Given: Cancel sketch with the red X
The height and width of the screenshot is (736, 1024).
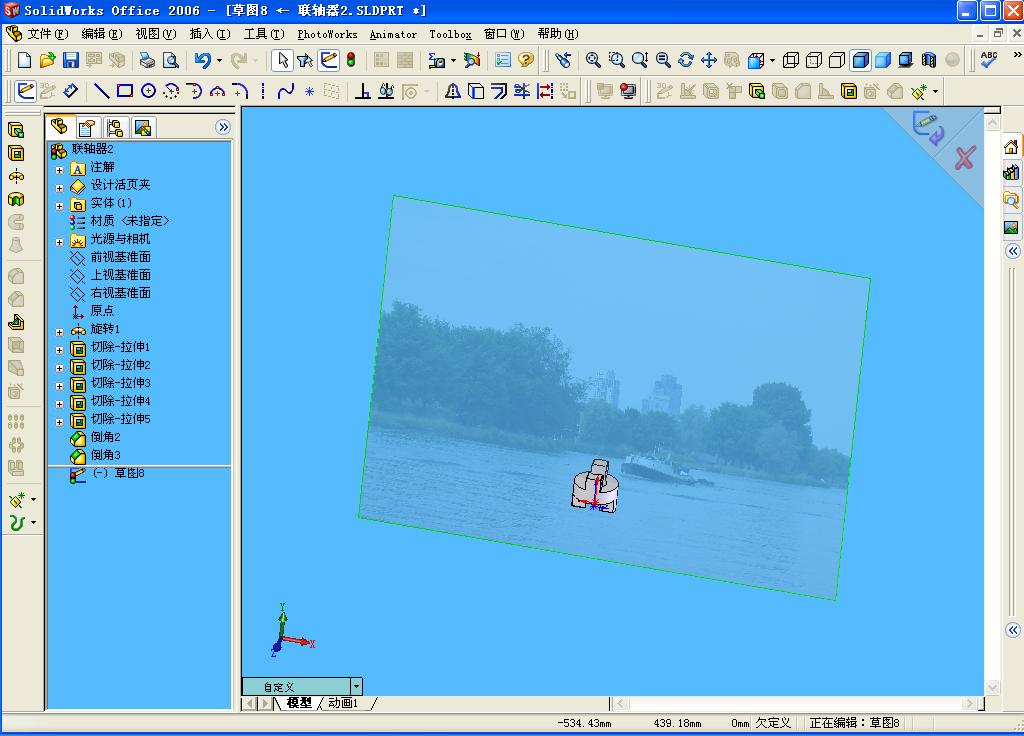Looking at the screenshot, I should (965, 158).
